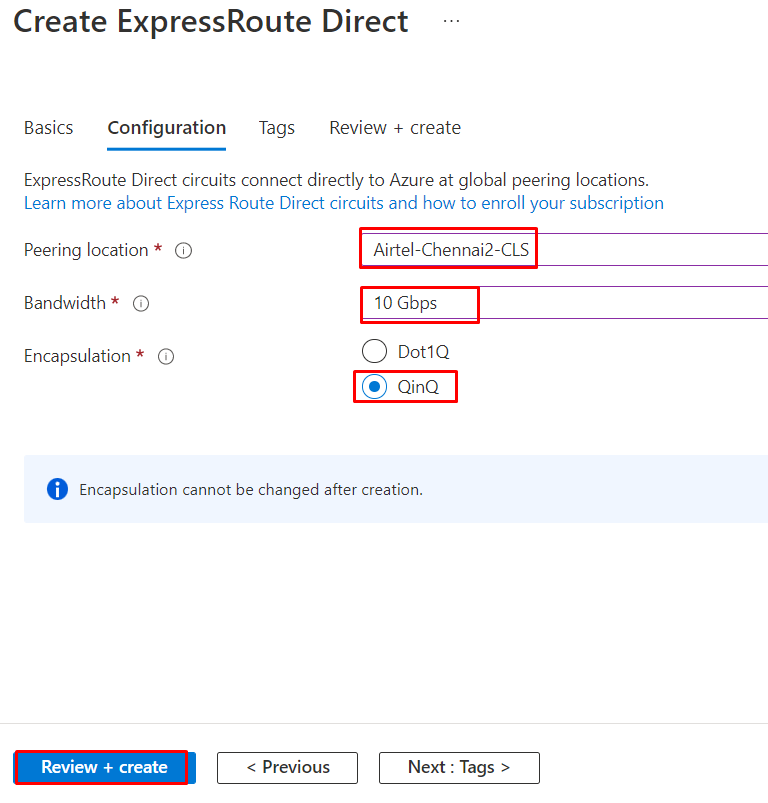Viewport: 768px width, 803px height.
Task: Click the Peering location info icon
Action: click(183, 251)
